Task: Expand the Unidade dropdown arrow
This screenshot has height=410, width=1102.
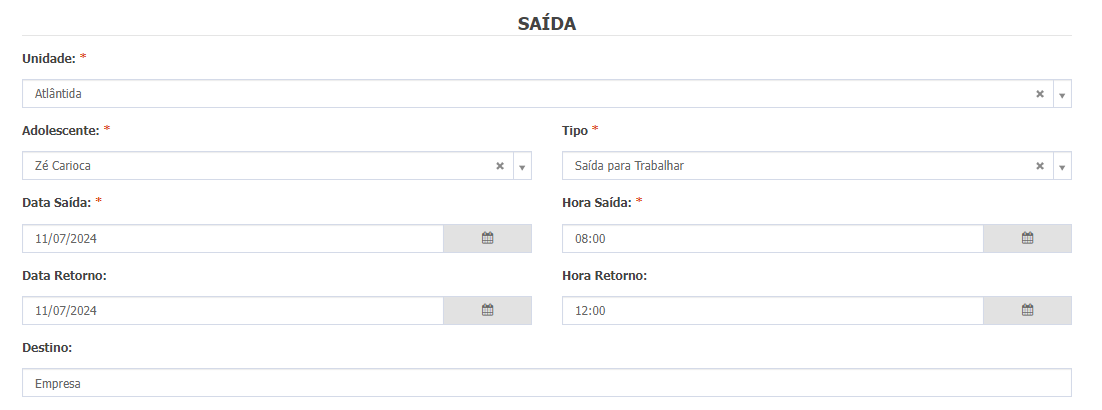Action: (x=1062, y=94)
